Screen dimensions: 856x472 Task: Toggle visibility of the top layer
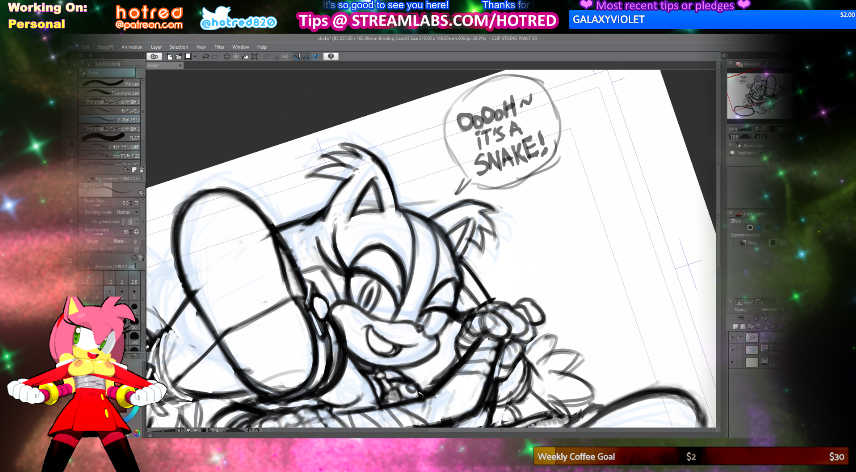pyautogui.click(x=732, y=338)
